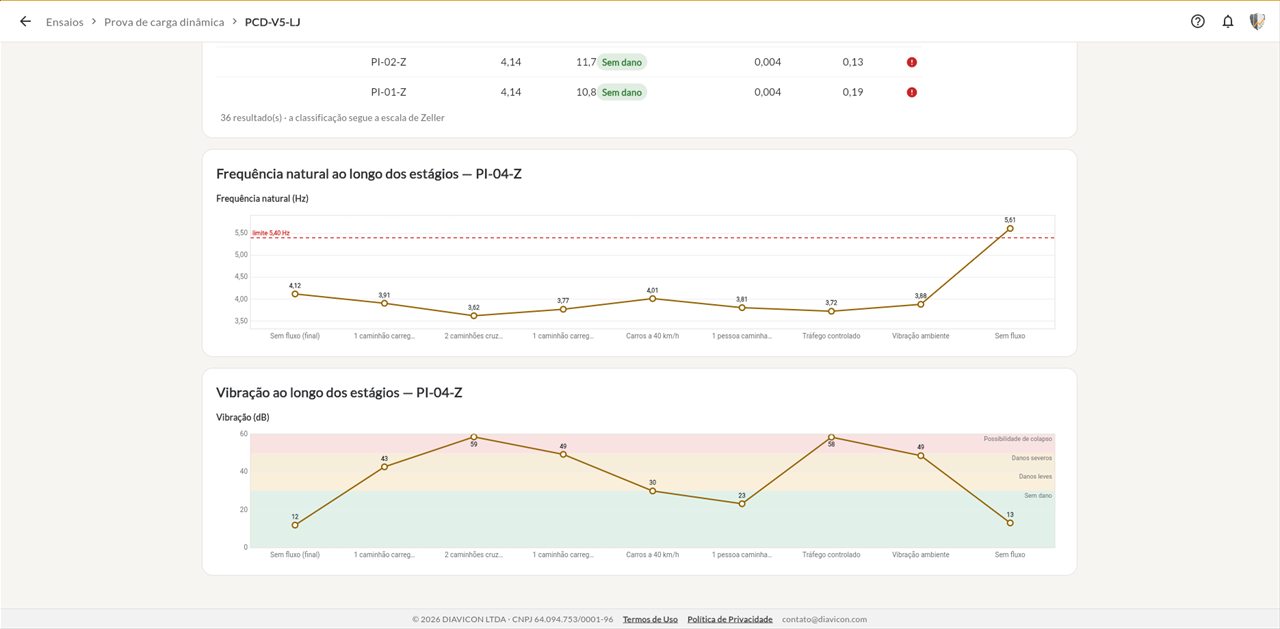The width and height of the screenshot is (1280, 629).
Task: Select the 23 dB vibration data point
Action: (x=742, y=504)
